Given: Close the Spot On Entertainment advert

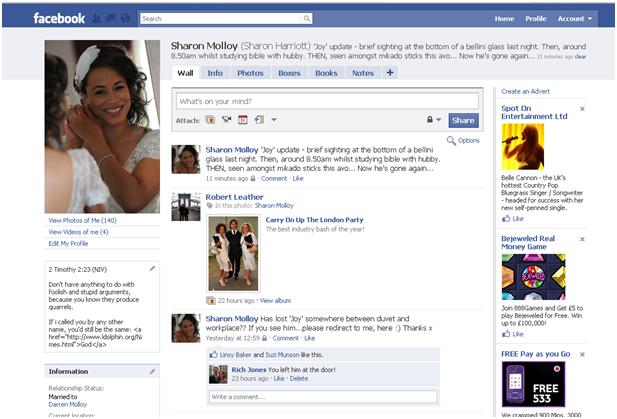Looking at the screenshot, I should click(582, 108).
